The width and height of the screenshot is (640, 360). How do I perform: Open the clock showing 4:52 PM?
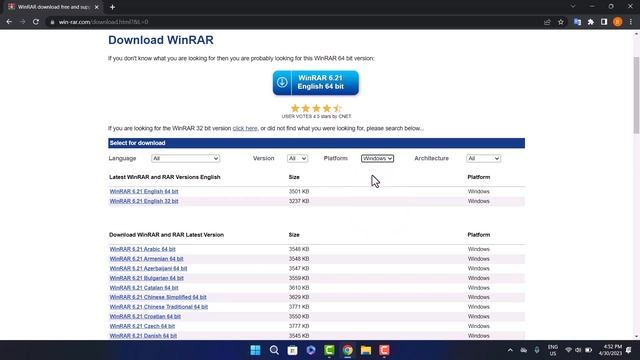[610, 350]
